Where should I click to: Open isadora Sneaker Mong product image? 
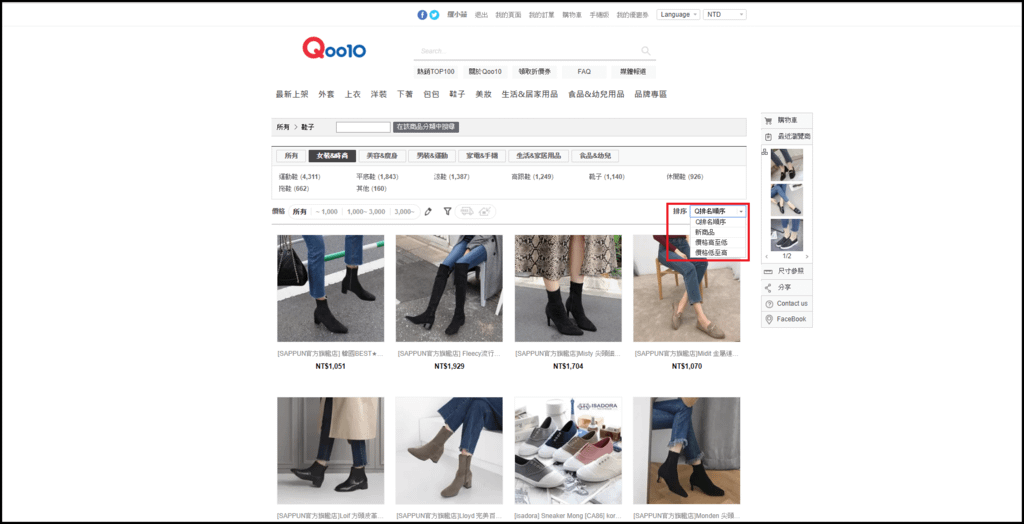pyautogui.click(x=568, y=450)
